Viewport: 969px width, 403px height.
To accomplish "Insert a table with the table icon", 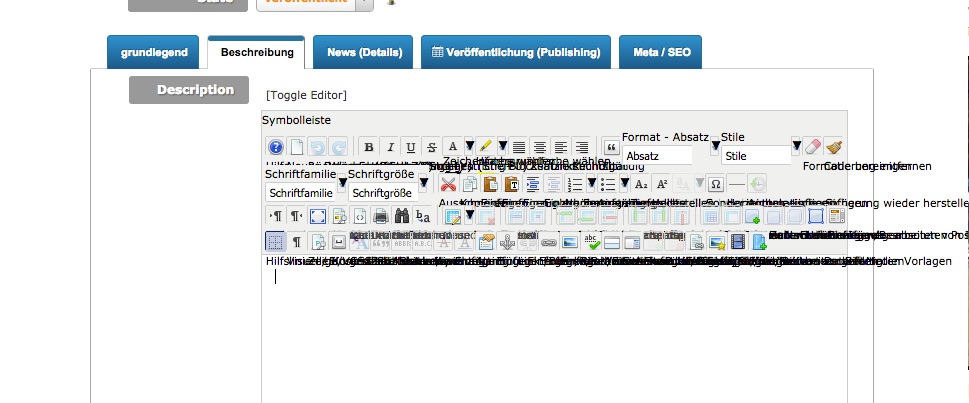I will [x=452, y=216].
